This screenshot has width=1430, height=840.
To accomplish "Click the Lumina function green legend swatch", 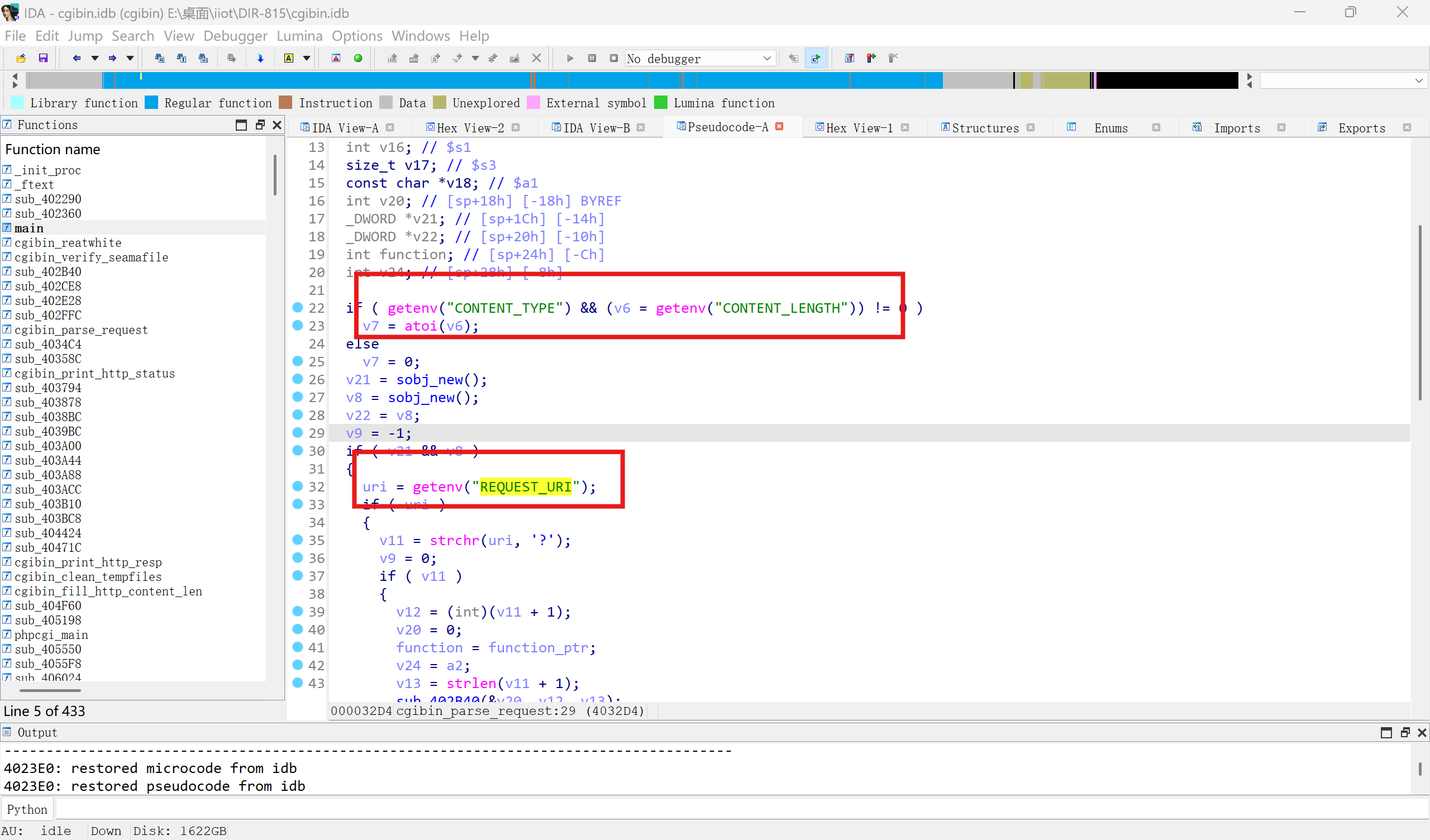I will tap(660, 103).
